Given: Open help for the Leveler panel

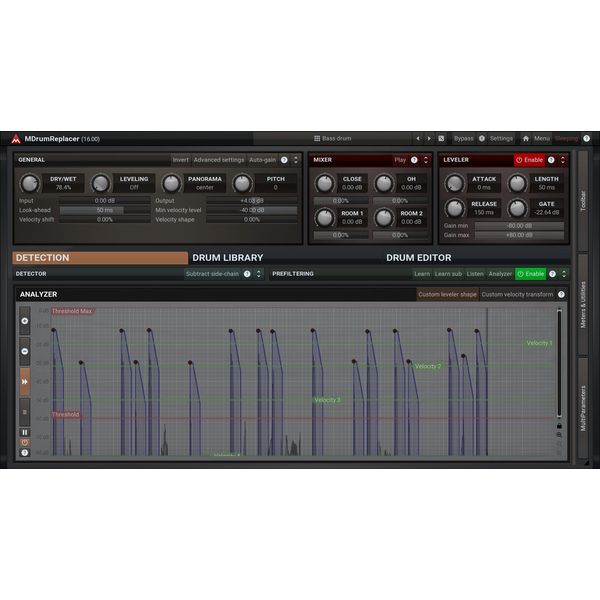Looking at the screenshot, I should [551, 160].
